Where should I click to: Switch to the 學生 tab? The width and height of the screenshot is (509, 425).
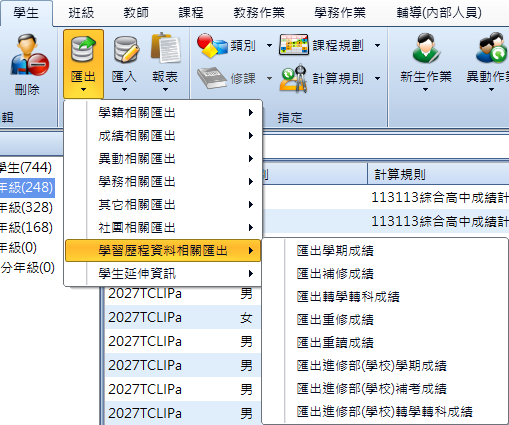tap(26, 13)
